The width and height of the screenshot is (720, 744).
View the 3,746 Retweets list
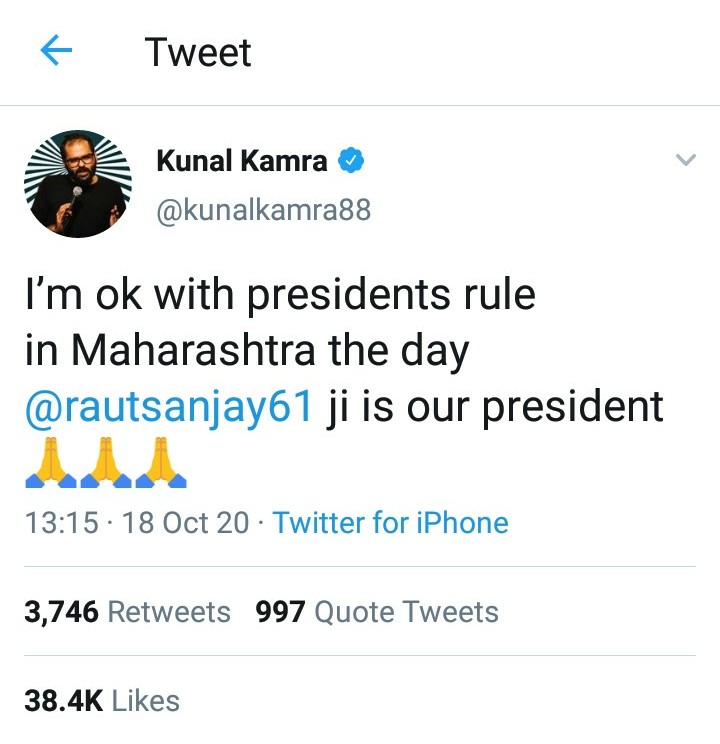pyautogui.click(x=127, y=612)
